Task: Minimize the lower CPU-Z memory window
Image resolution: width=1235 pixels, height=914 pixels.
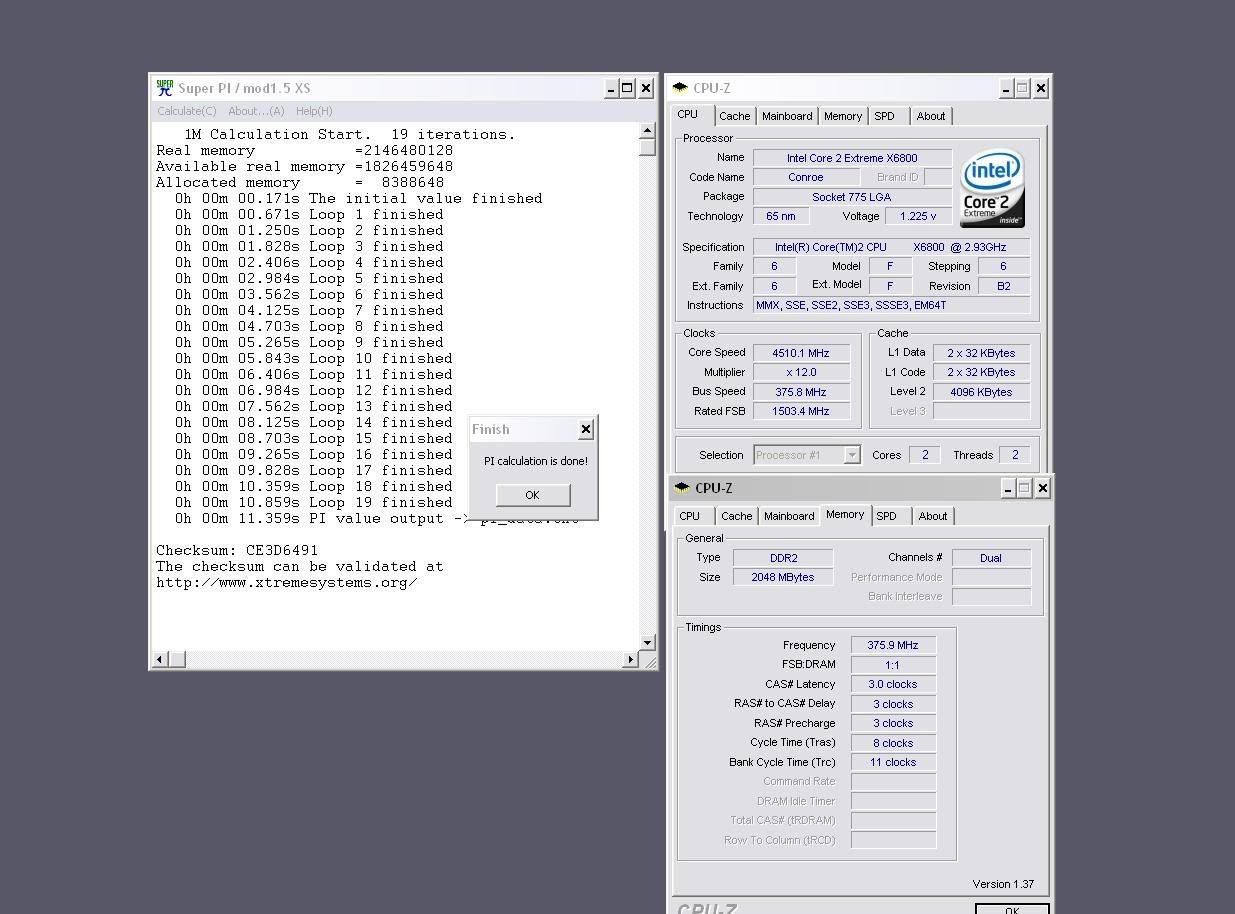Action: (x=1008, y=488)
